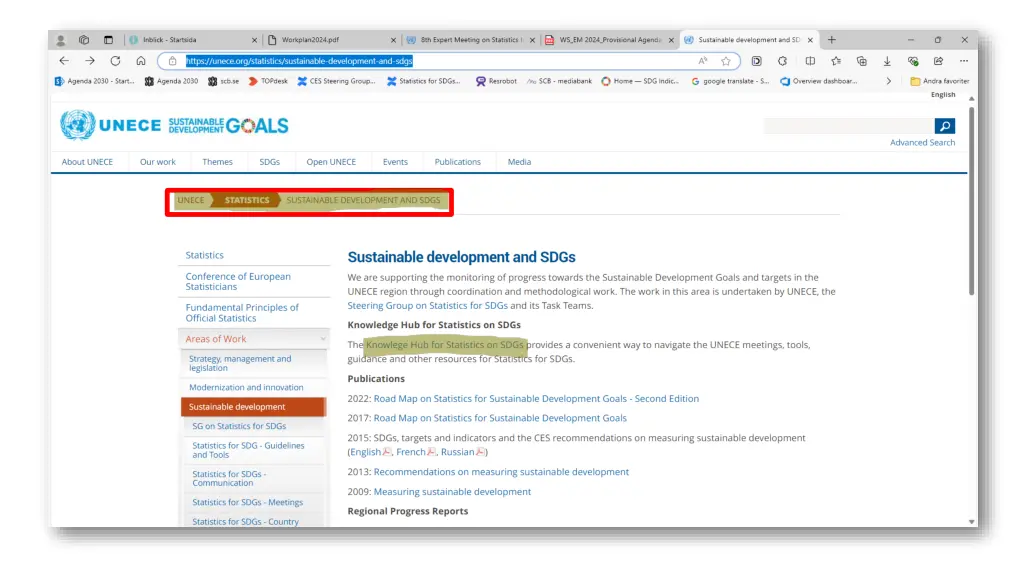Open the Open UNECE menu

coord(331,162)
